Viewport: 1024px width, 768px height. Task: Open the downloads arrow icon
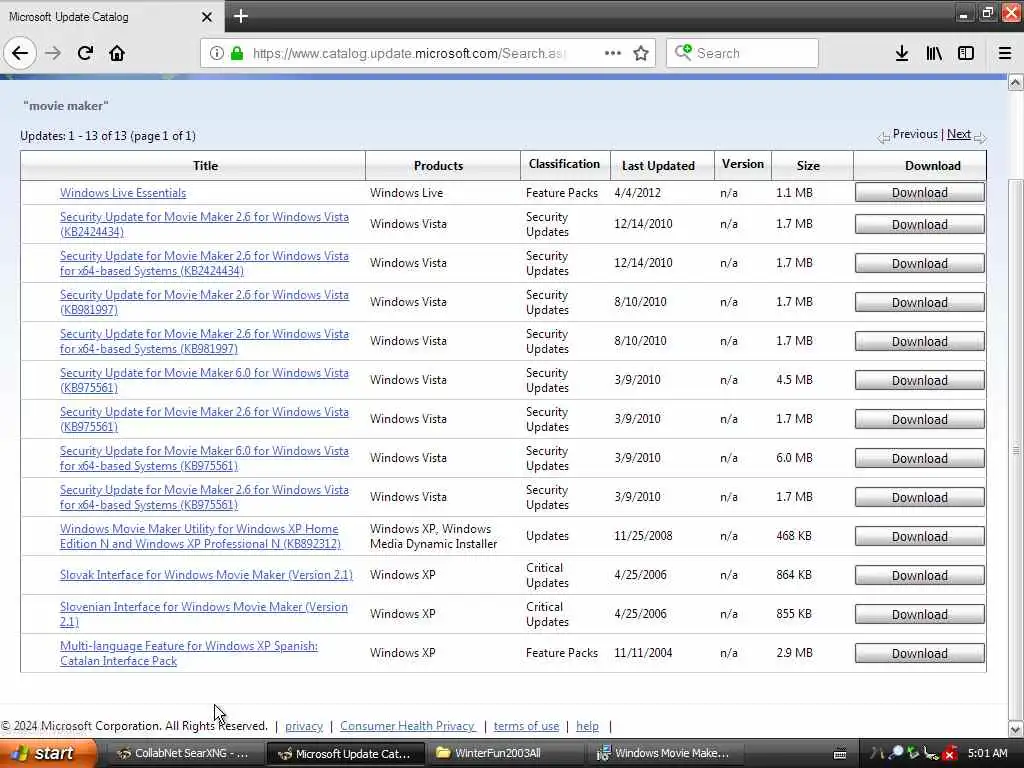click(x=901, y=53)
